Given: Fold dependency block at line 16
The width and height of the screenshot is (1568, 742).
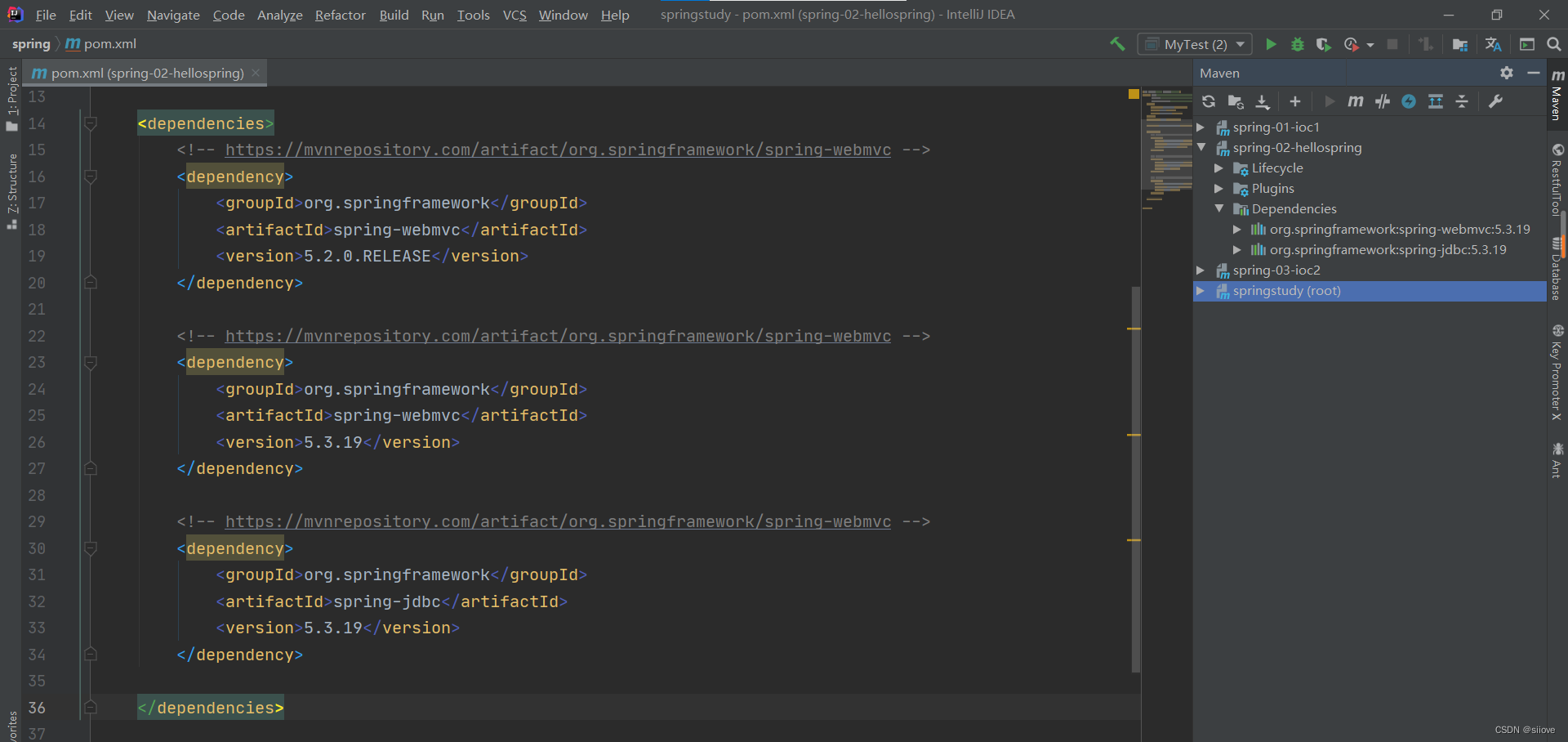Looking at the screenshot, I should tap(91, 177).
